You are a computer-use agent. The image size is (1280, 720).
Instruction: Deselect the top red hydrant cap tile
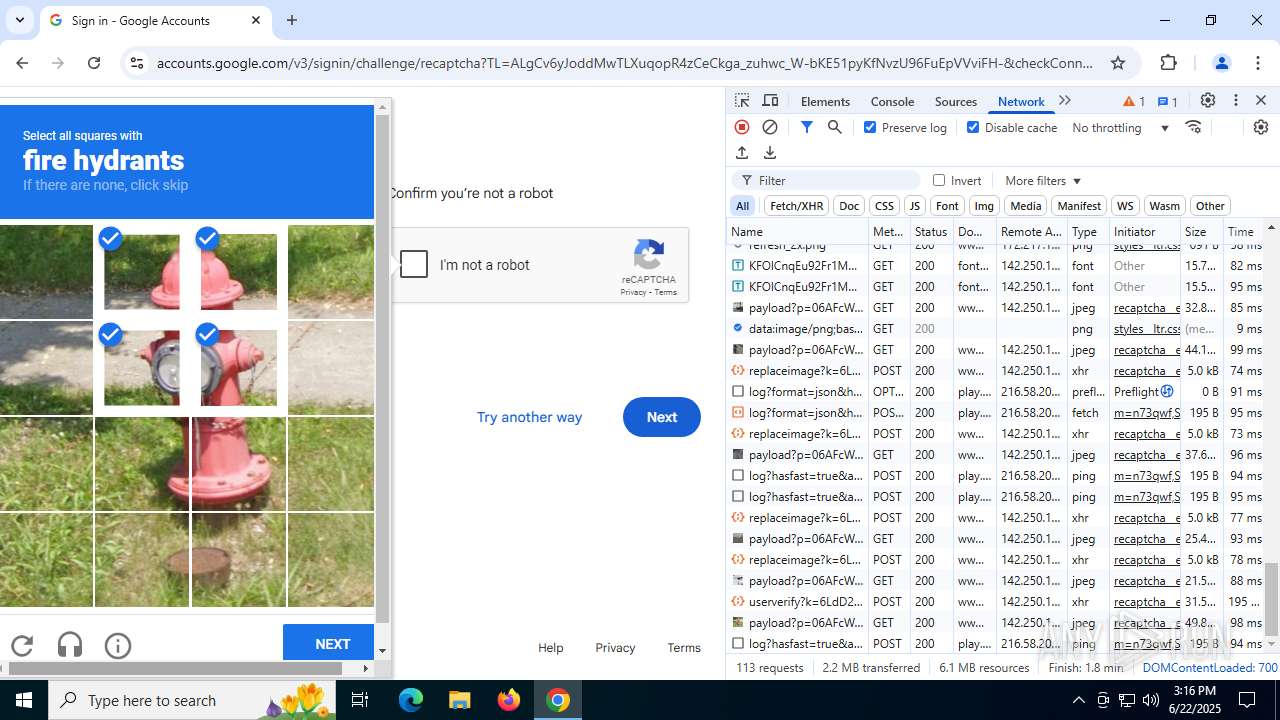[239, 272]
